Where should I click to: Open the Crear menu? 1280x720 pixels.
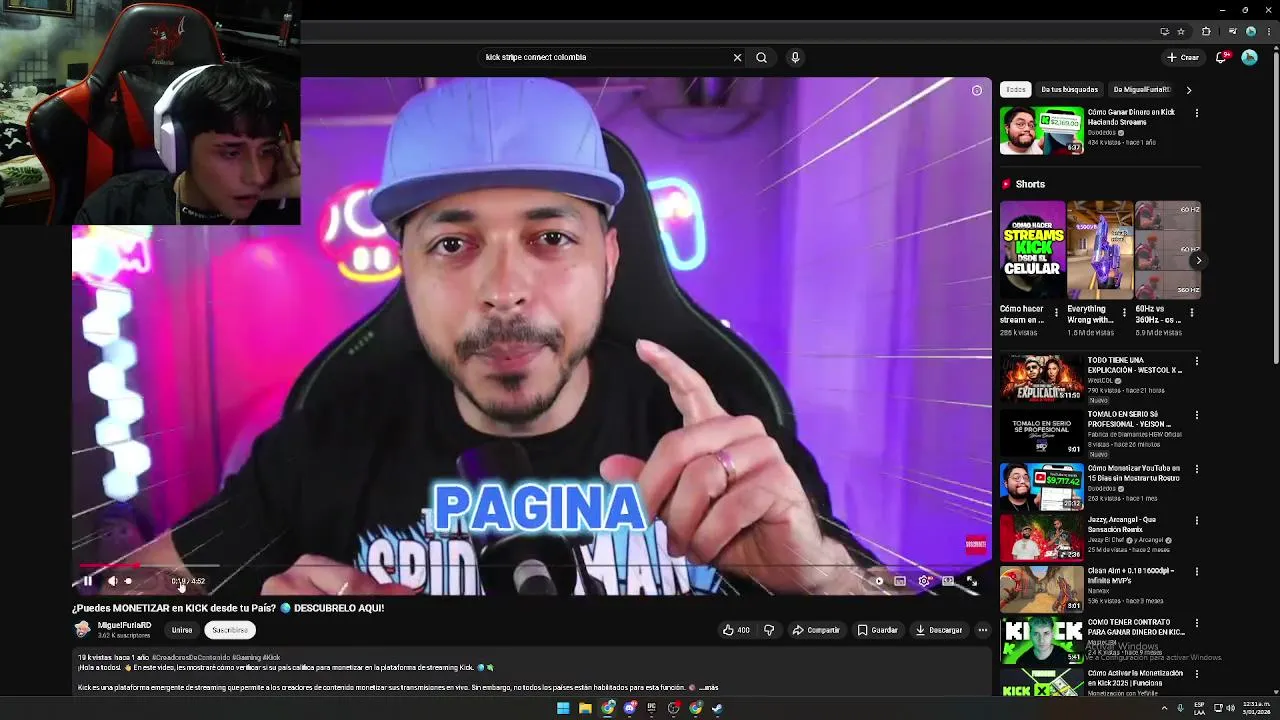(x=1182, y=57)
